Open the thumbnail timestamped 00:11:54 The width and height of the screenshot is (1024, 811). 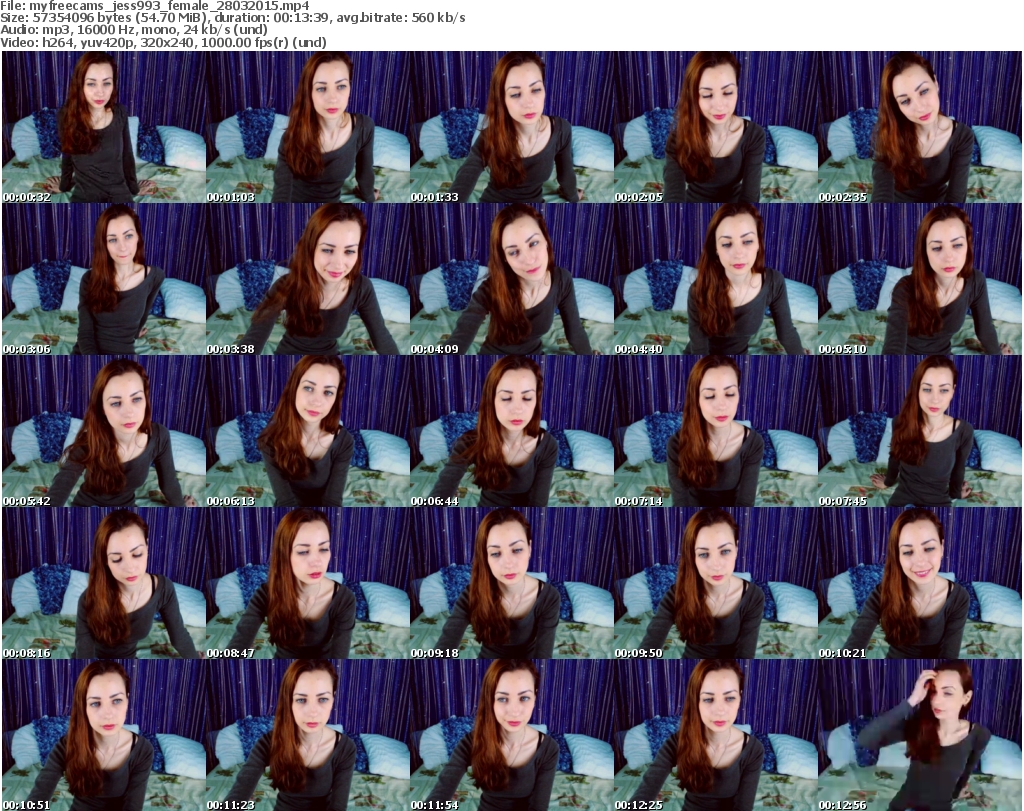[512, 735]
